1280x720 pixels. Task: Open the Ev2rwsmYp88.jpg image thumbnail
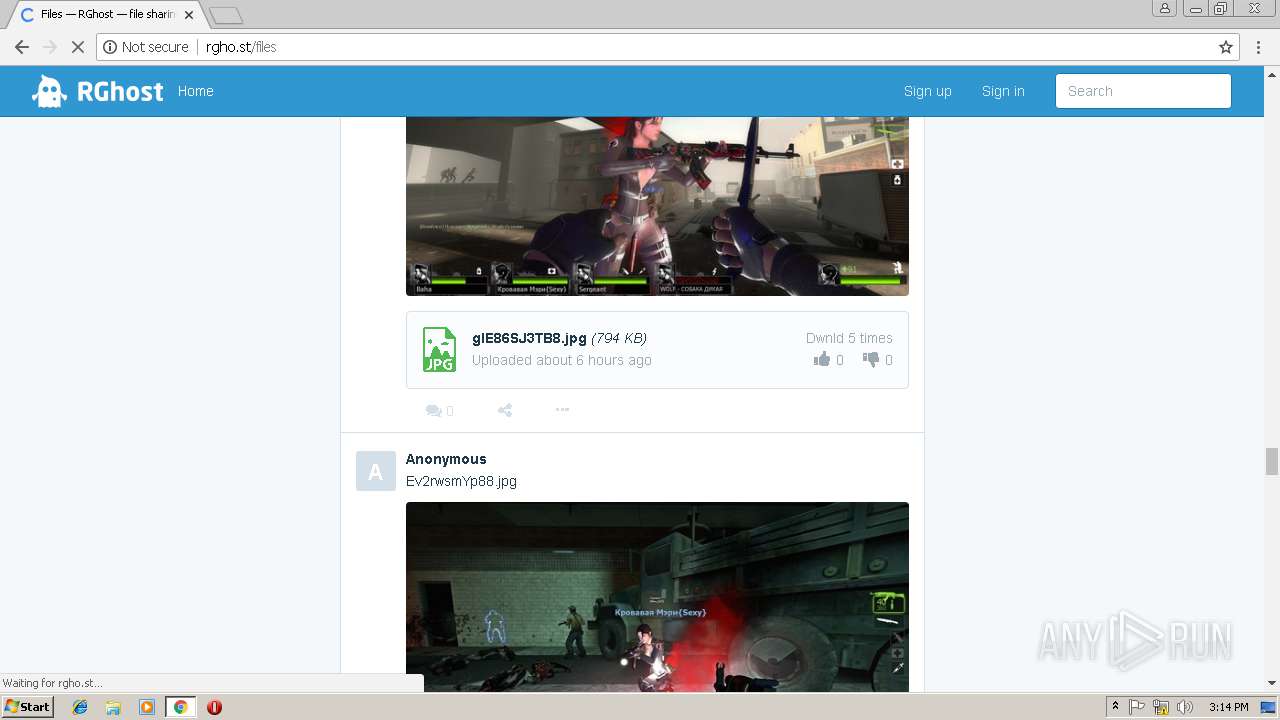coord(657,597)
